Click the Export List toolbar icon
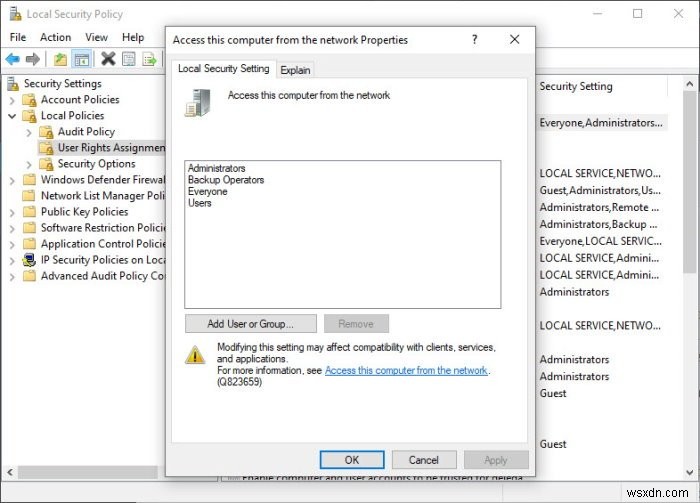Screen dimensions: 700x503 click(150, 58)
